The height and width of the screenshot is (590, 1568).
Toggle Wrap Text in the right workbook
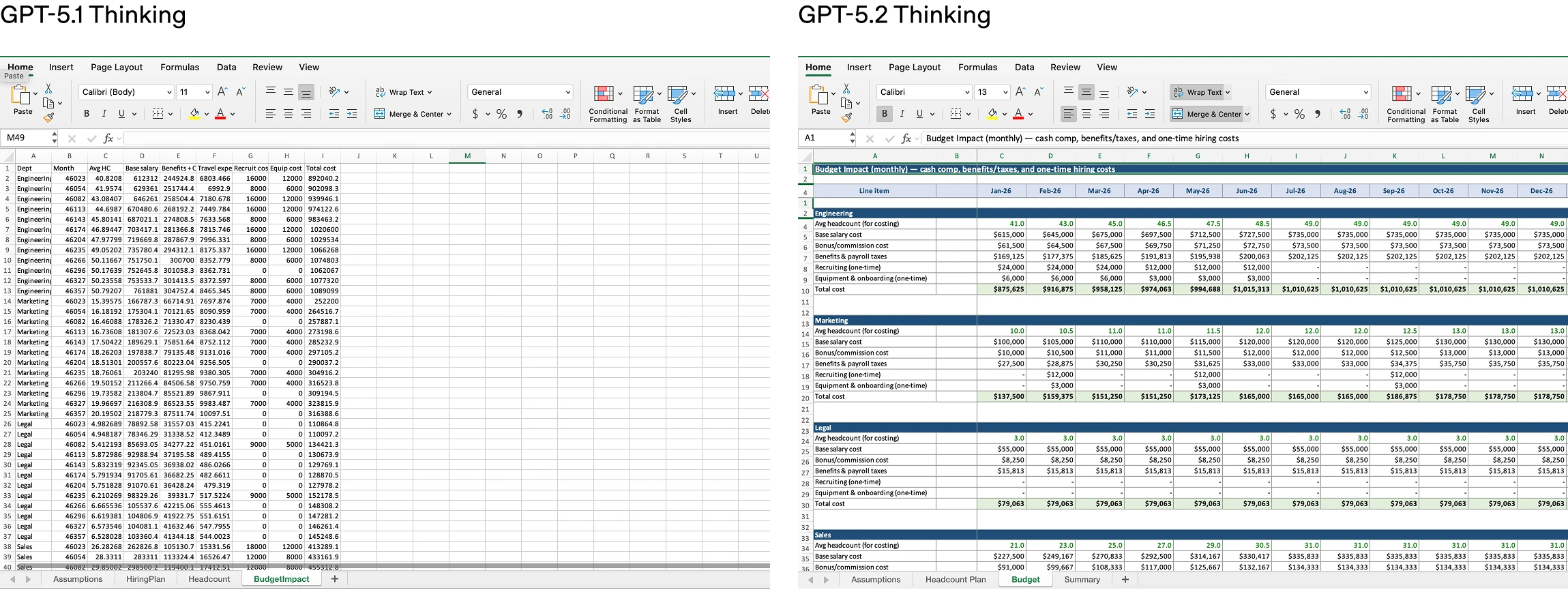[1200, 92]
